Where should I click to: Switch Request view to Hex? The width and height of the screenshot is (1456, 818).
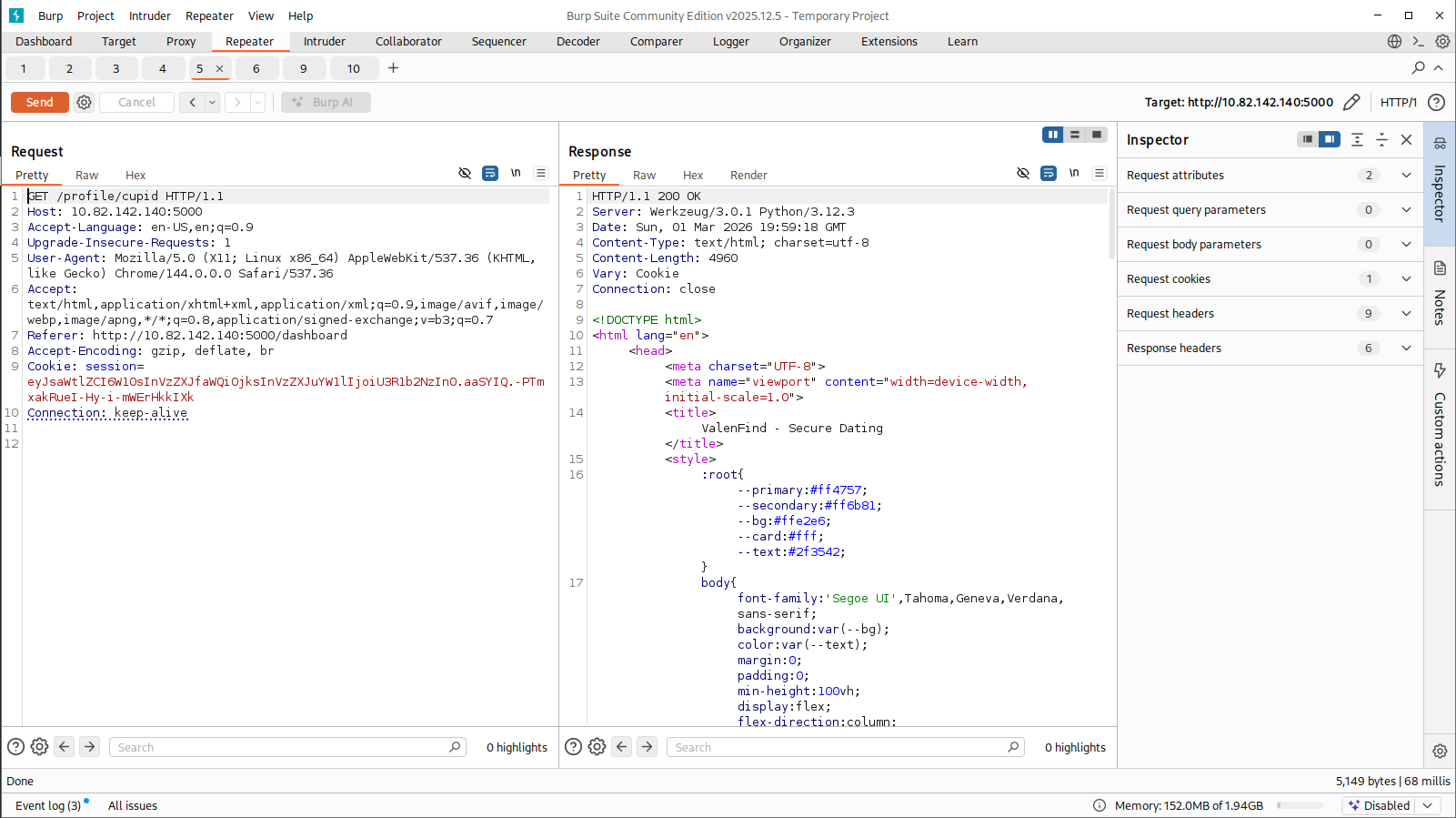(x=136, y=175)
